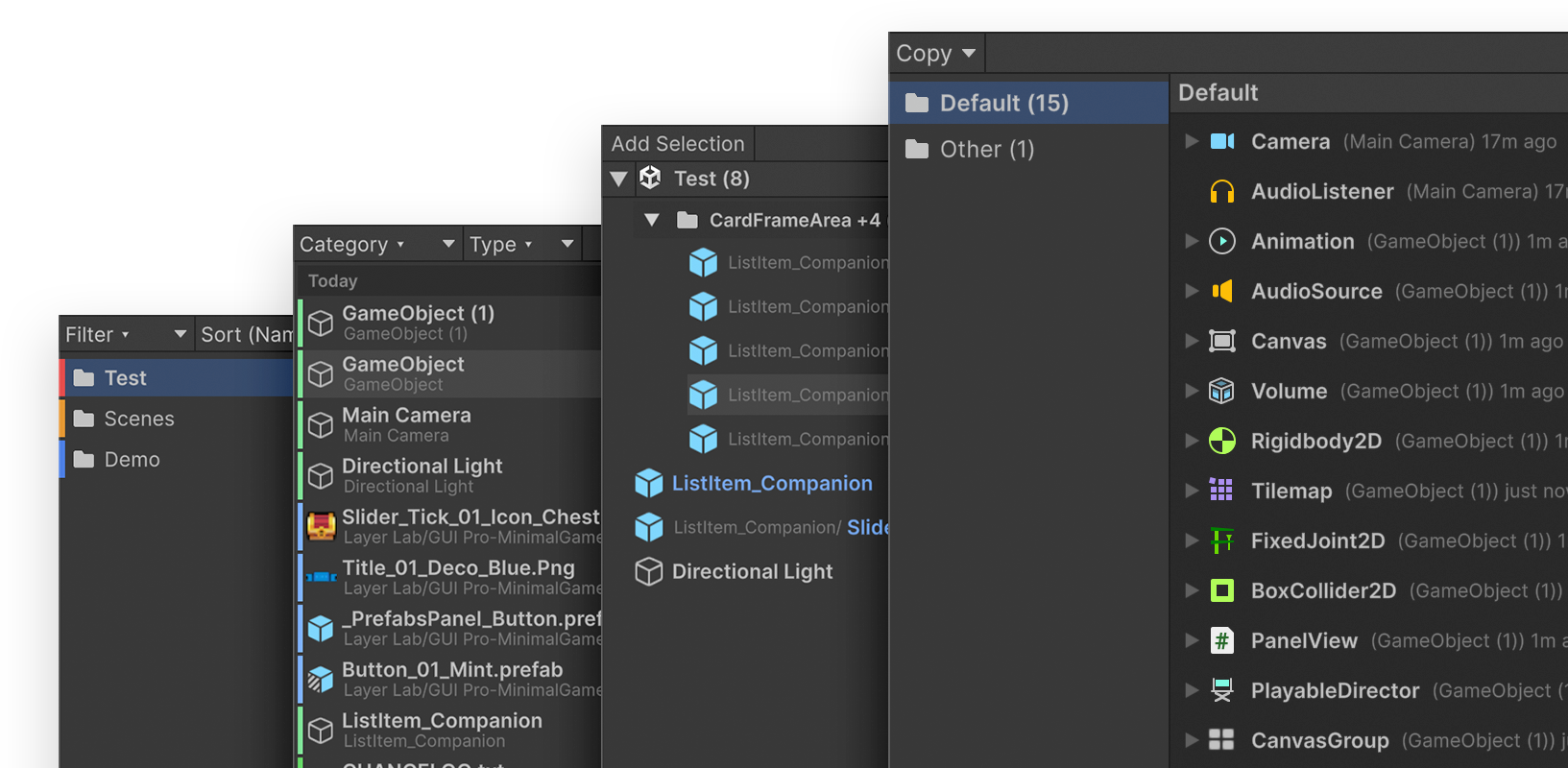1568x768 pixels.
Task: Click the Add Selection button
Action: [x=678, y=143]
